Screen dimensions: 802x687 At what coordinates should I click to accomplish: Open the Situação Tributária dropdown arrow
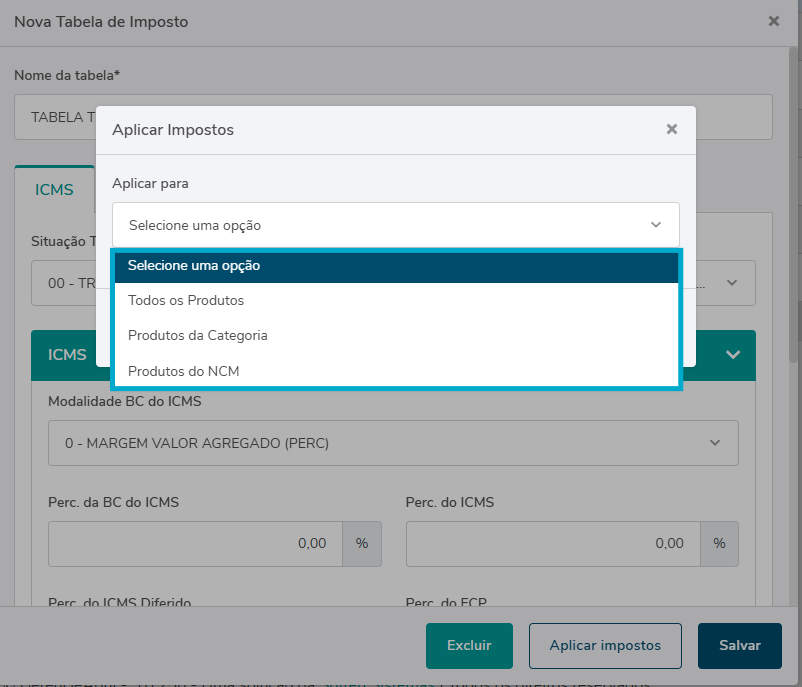point(732,283)
